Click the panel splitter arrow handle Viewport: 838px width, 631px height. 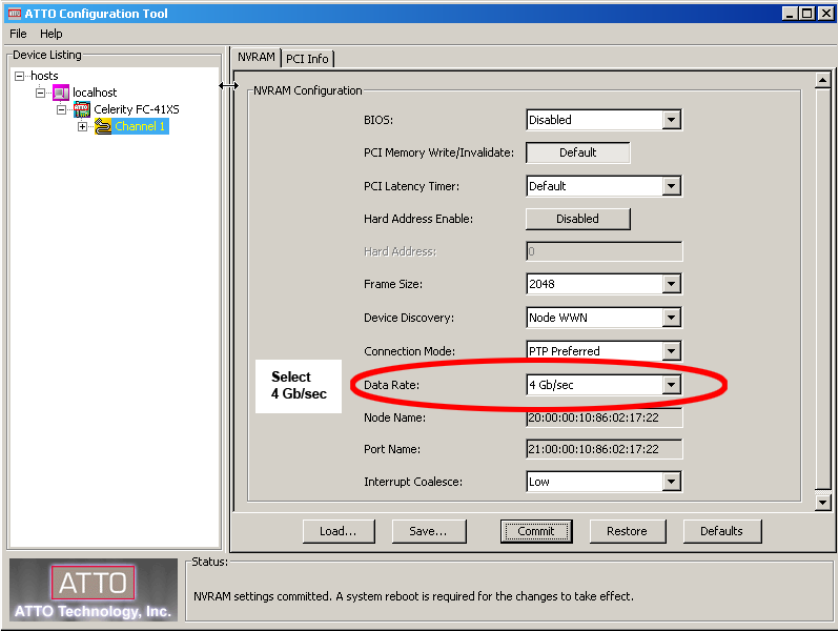[228, 85]
